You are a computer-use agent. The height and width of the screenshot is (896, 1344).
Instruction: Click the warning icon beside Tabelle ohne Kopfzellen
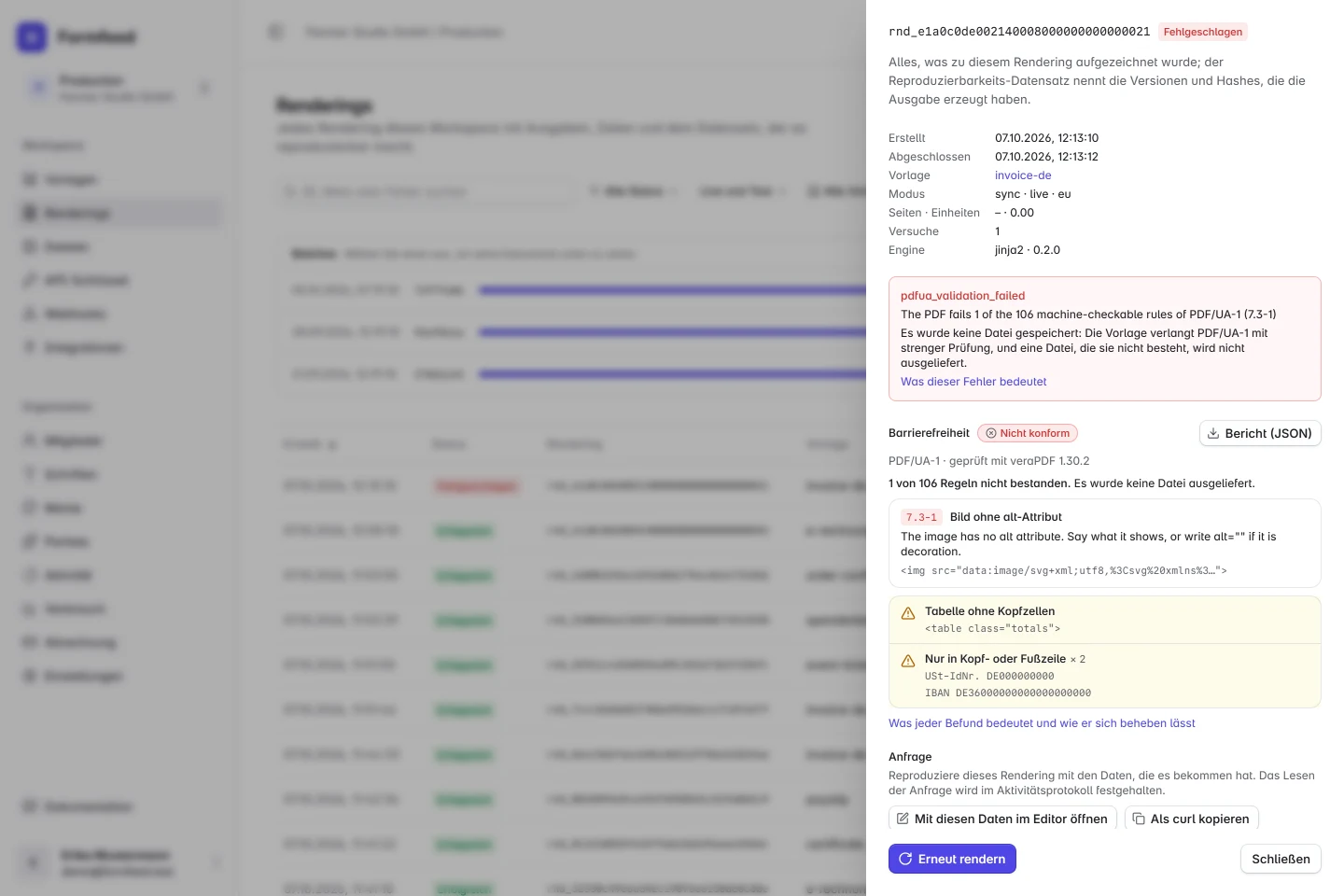tap(908, 613)
